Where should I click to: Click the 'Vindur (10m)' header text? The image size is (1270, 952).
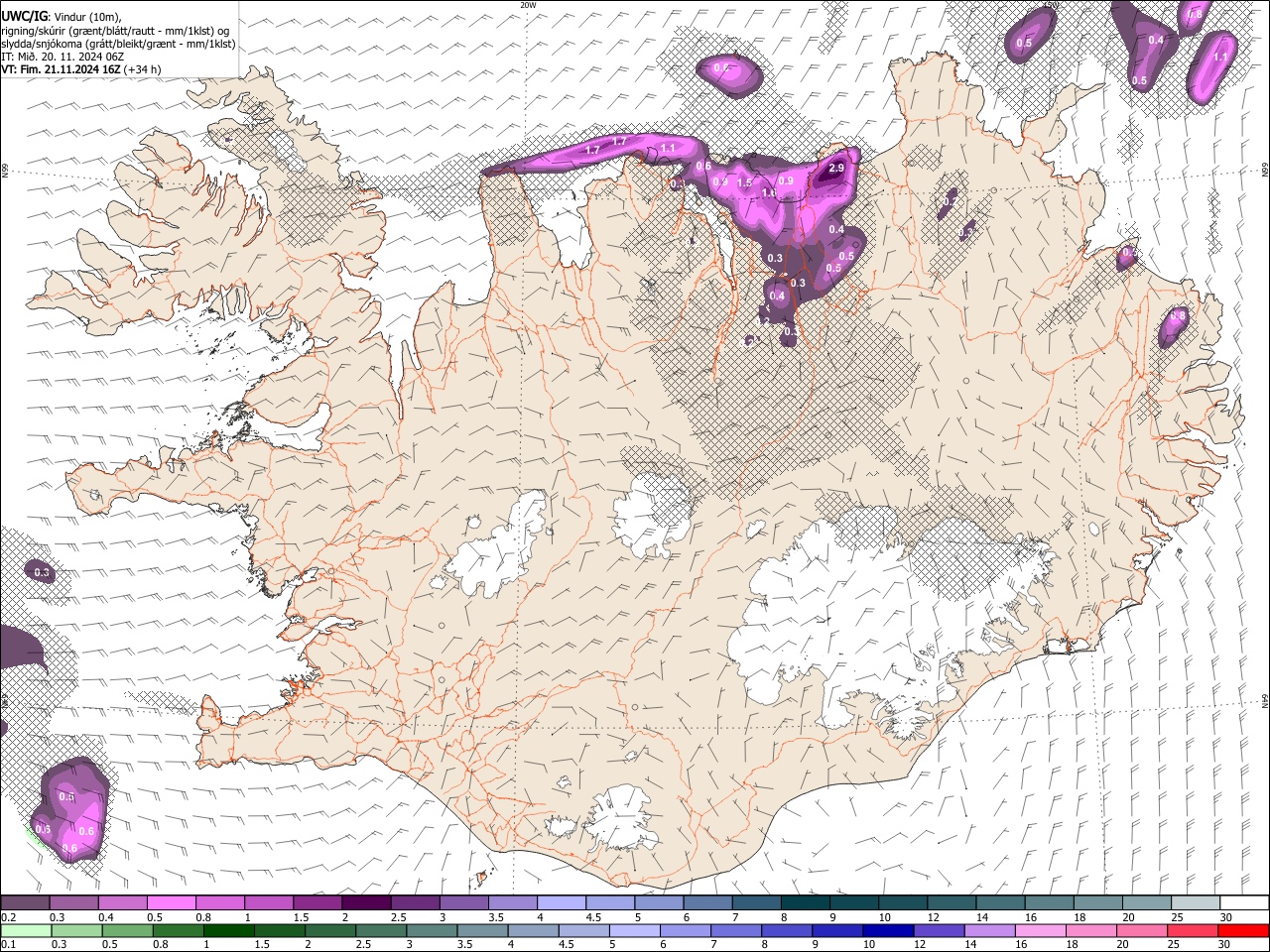tap(87, 17)
